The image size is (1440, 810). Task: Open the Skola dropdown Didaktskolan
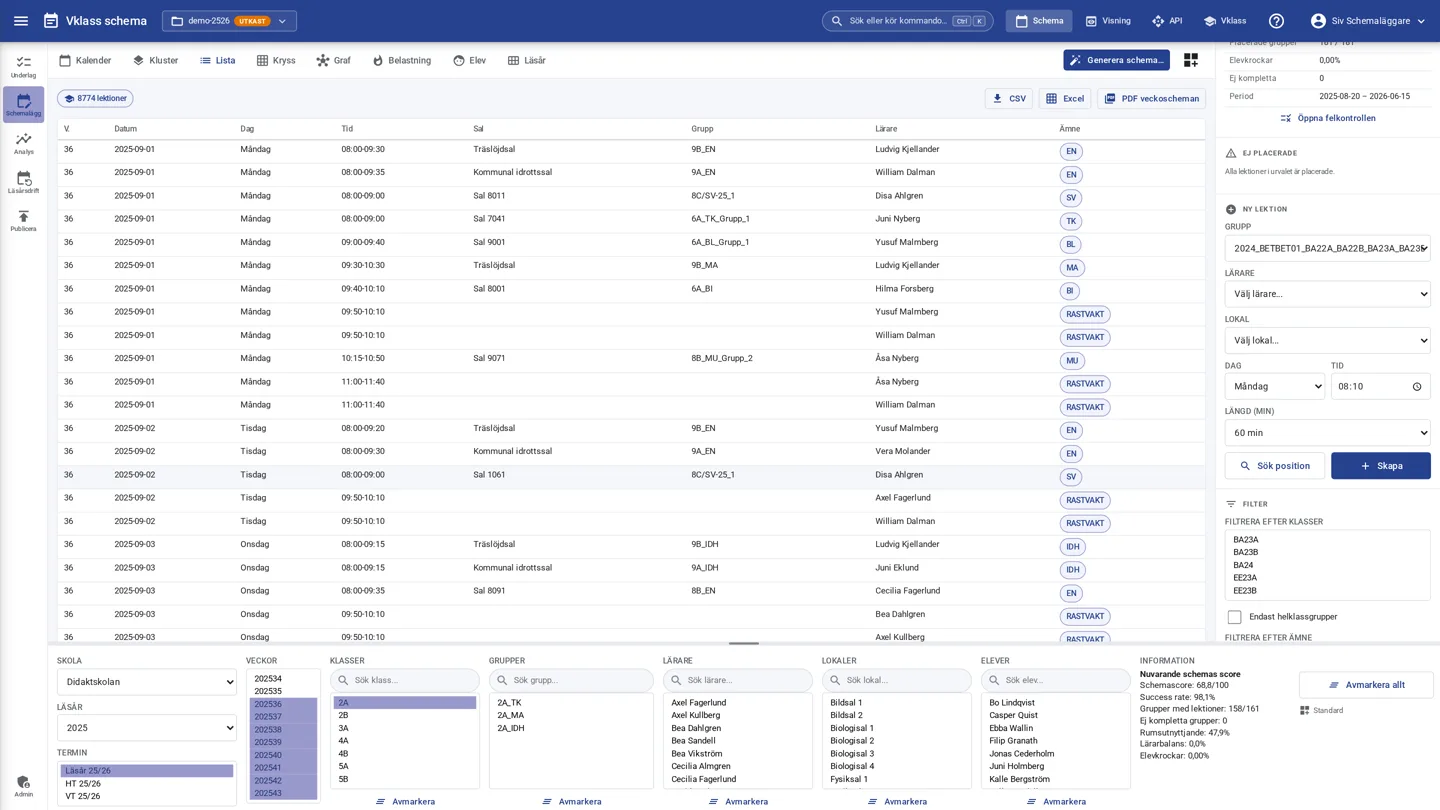point(147,682)
